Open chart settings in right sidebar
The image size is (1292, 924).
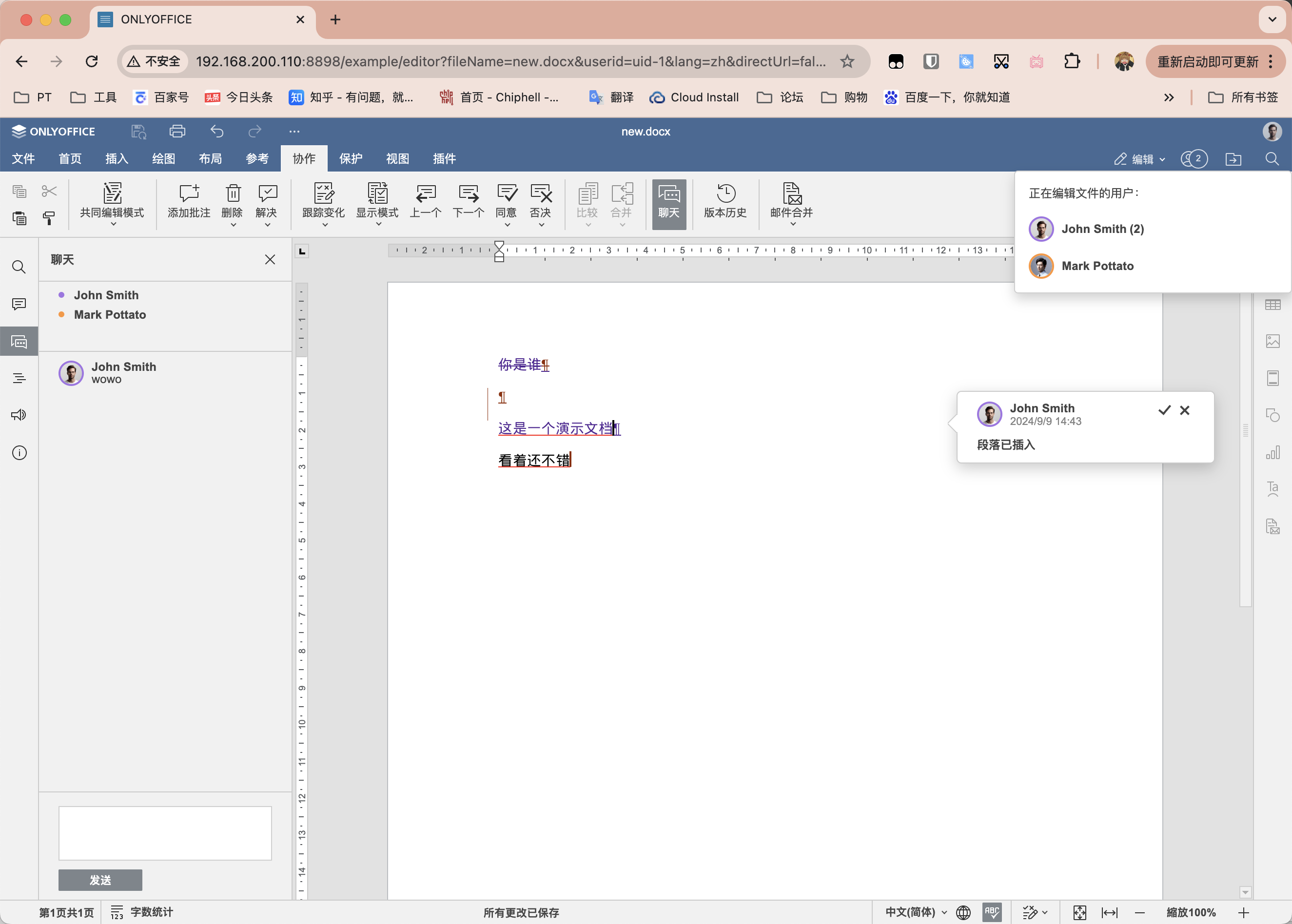pyautogui.click(x=1272, y=452)
